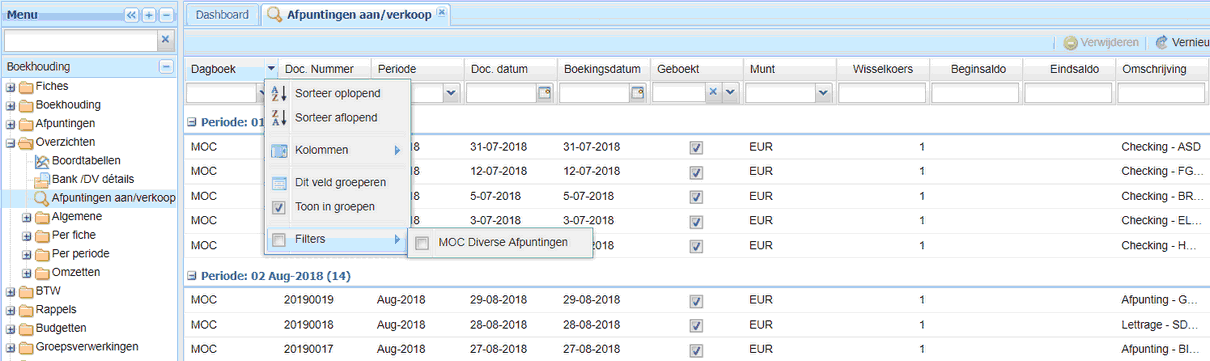Screen dimensions: 1210x361
Task: Choose Sorteer aflopend from column menu
Action: (336, 118)
